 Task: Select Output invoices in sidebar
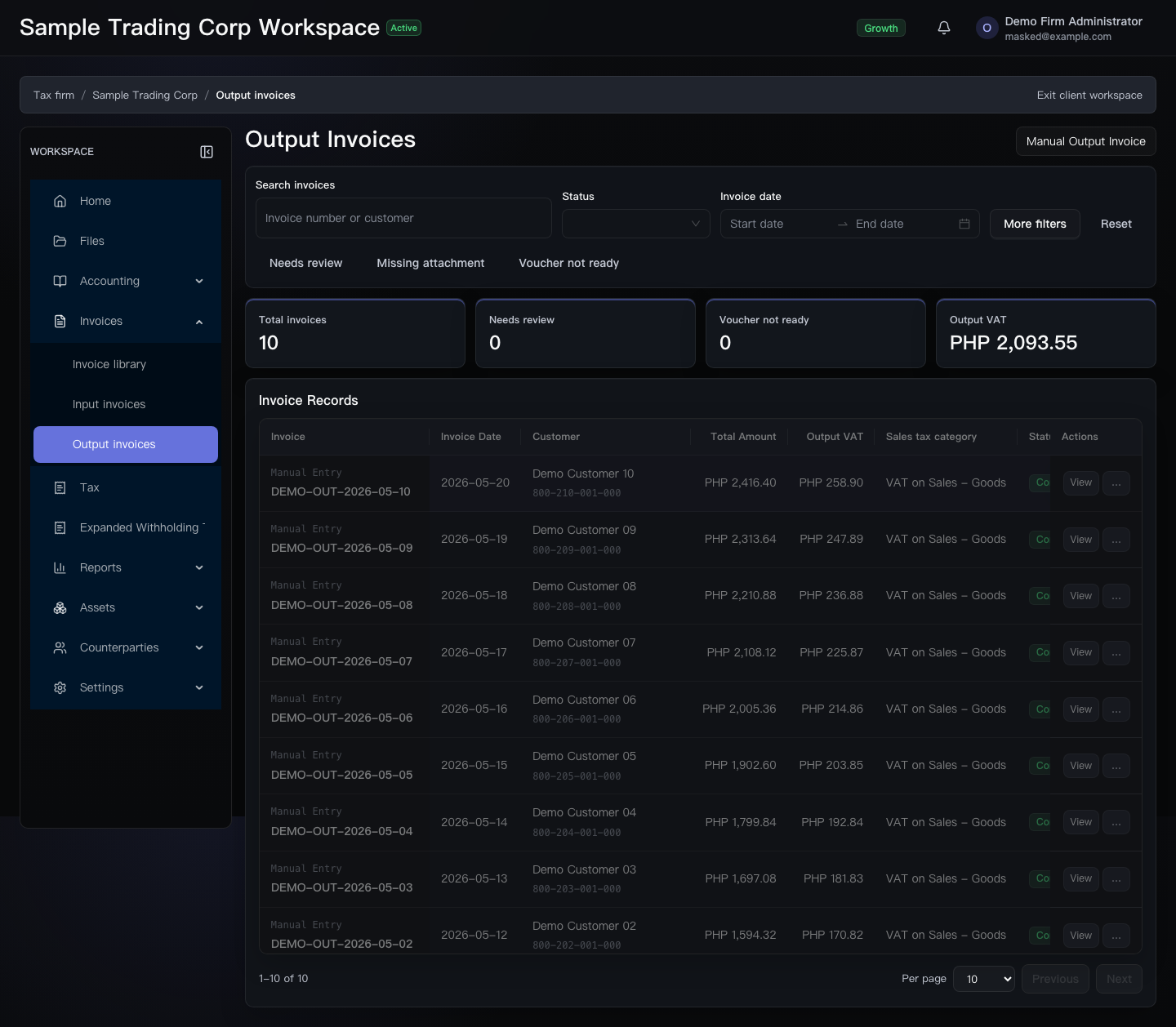[x=126, y=444]
